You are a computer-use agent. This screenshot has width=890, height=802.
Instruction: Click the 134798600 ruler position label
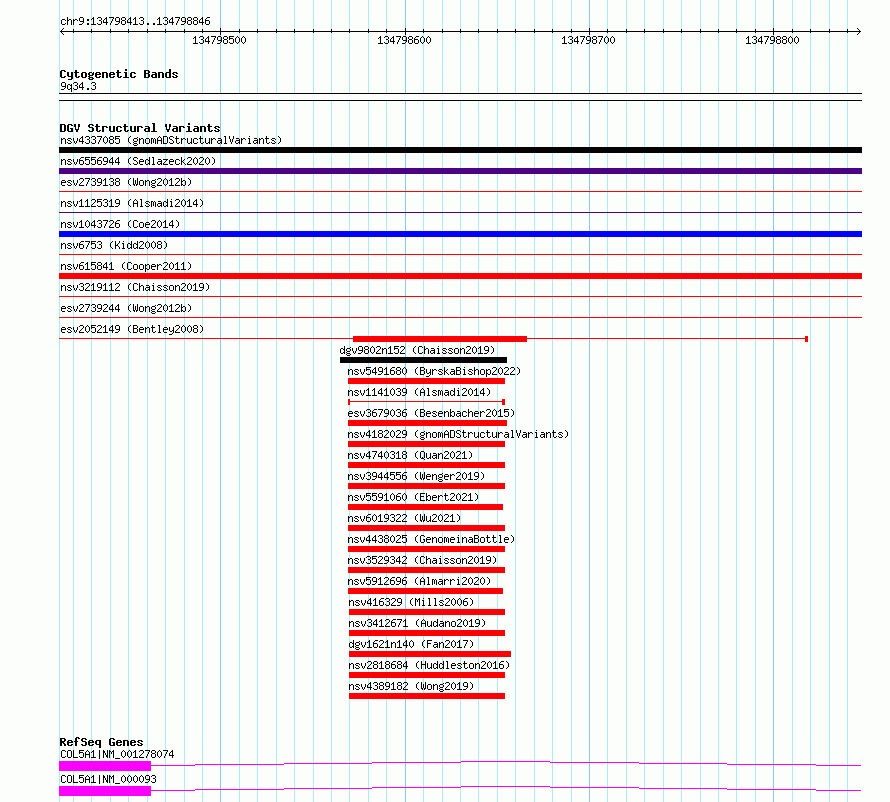point(404,40)
